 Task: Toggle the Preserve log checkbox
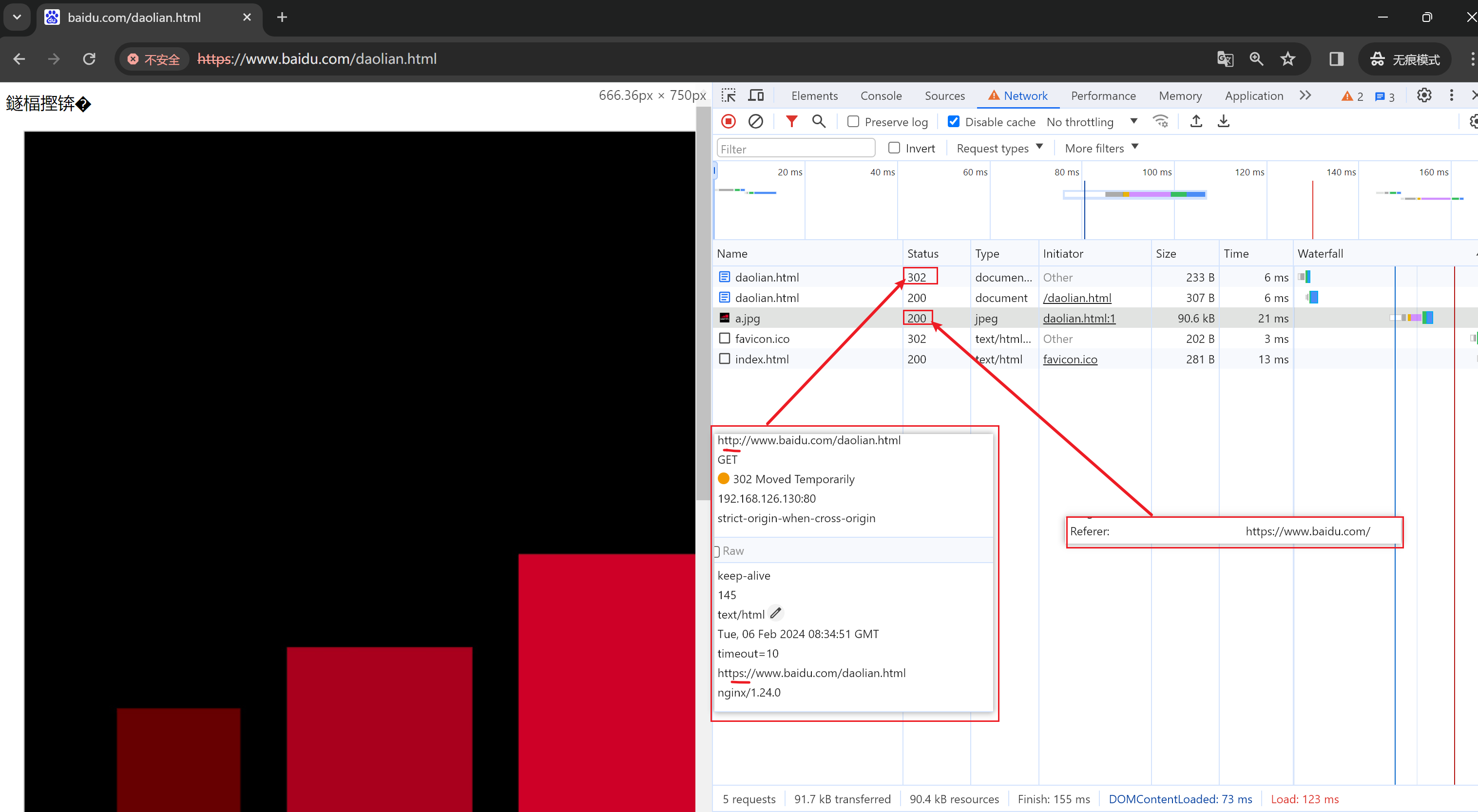coord(852,121)
